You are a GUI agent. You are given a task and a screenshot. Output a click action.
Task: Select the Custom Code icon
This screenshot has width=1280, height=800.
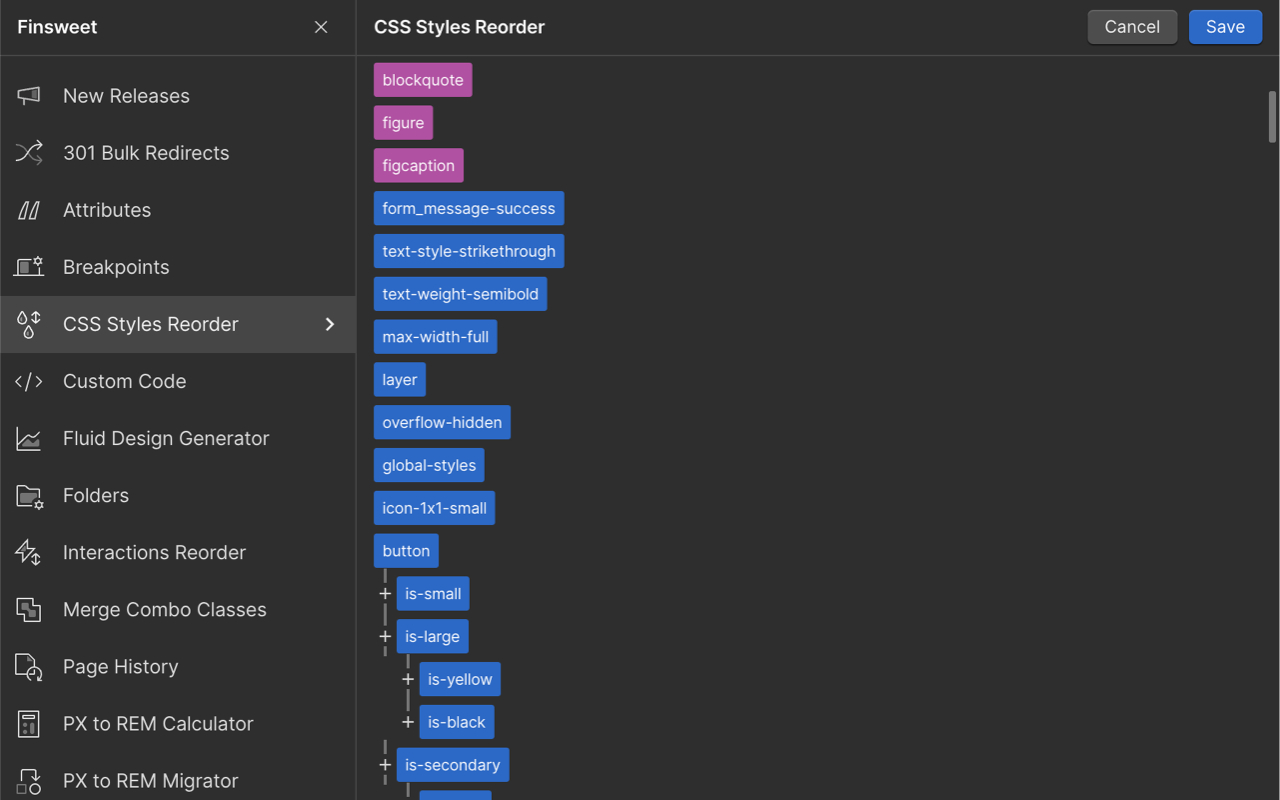pyautogui.click(x=28, y=381)
